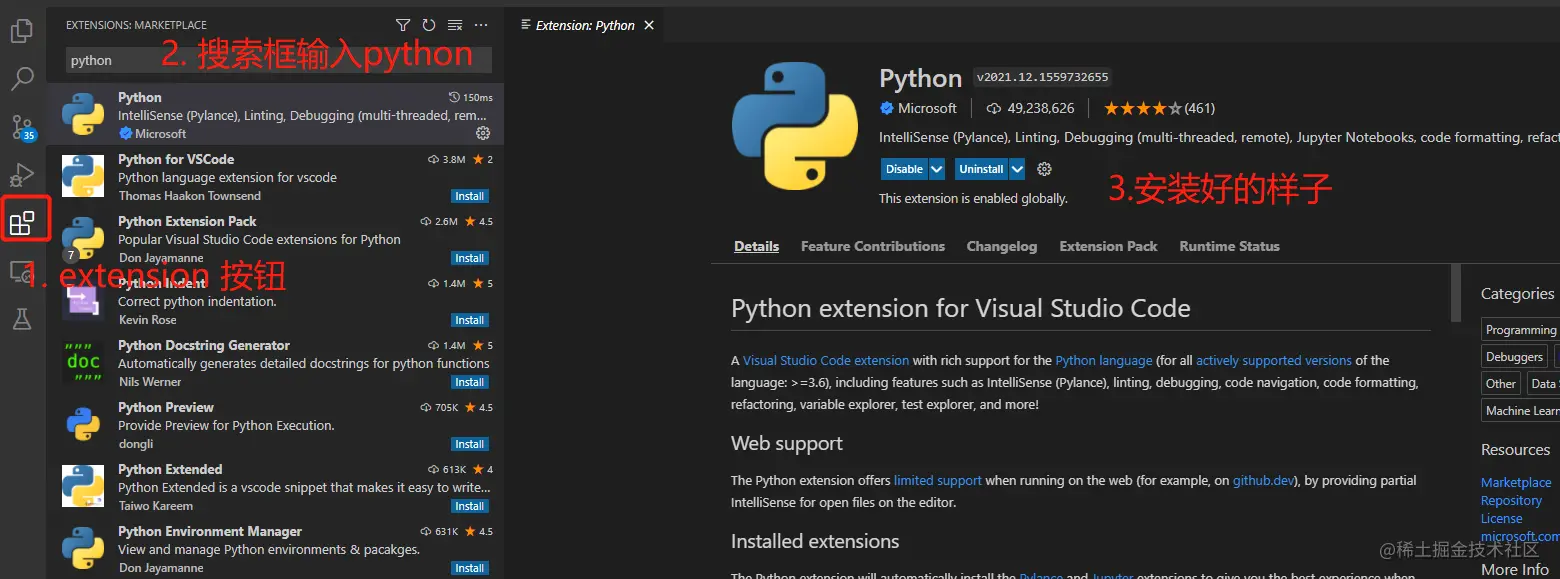The height and width of the screenshot is (579, 1560).
Task: Click the 49,238,626 install count
Action: click(x=1030, y=108)
